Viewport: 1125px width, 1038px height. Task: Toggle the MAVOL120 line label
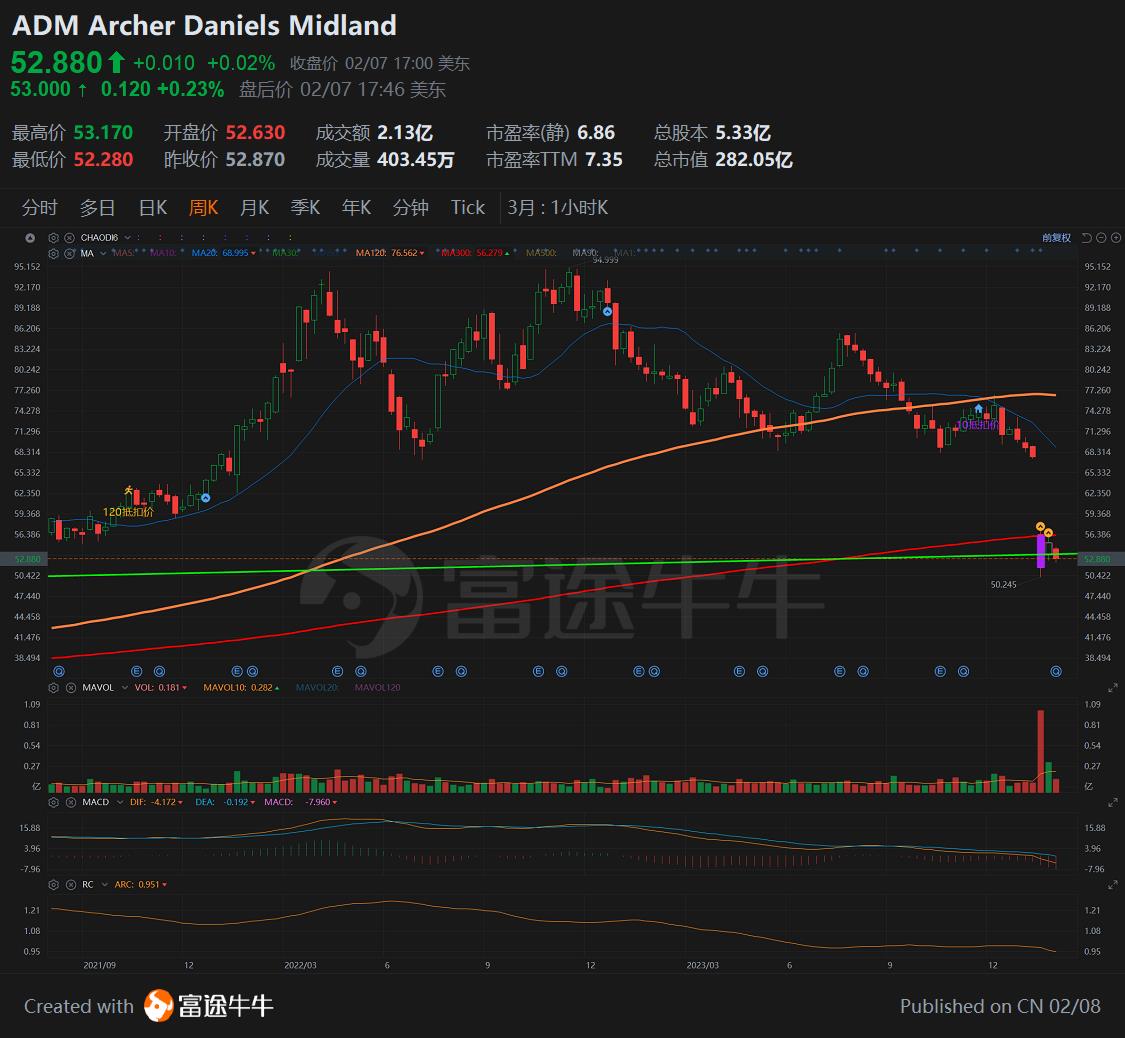(377, 687)
